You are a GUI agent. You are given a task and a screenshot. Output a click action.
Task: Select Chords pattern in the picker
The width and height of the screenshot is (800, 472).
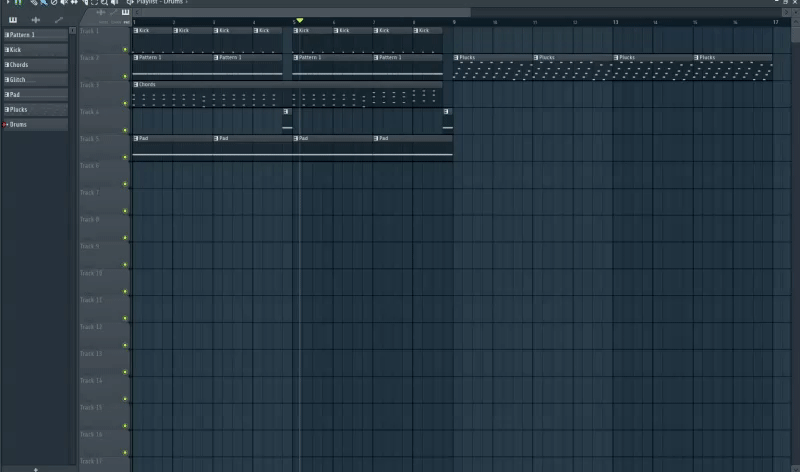35,65
